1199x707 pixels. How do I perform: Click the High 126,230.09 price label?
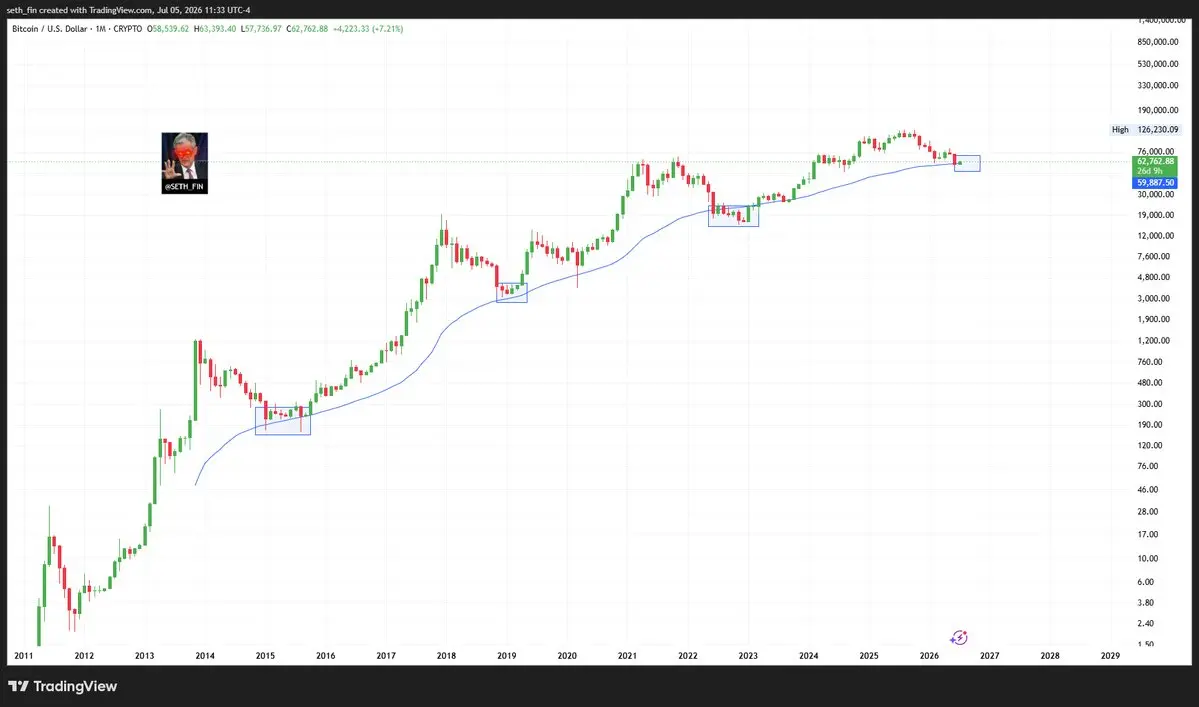point(1145,130)
